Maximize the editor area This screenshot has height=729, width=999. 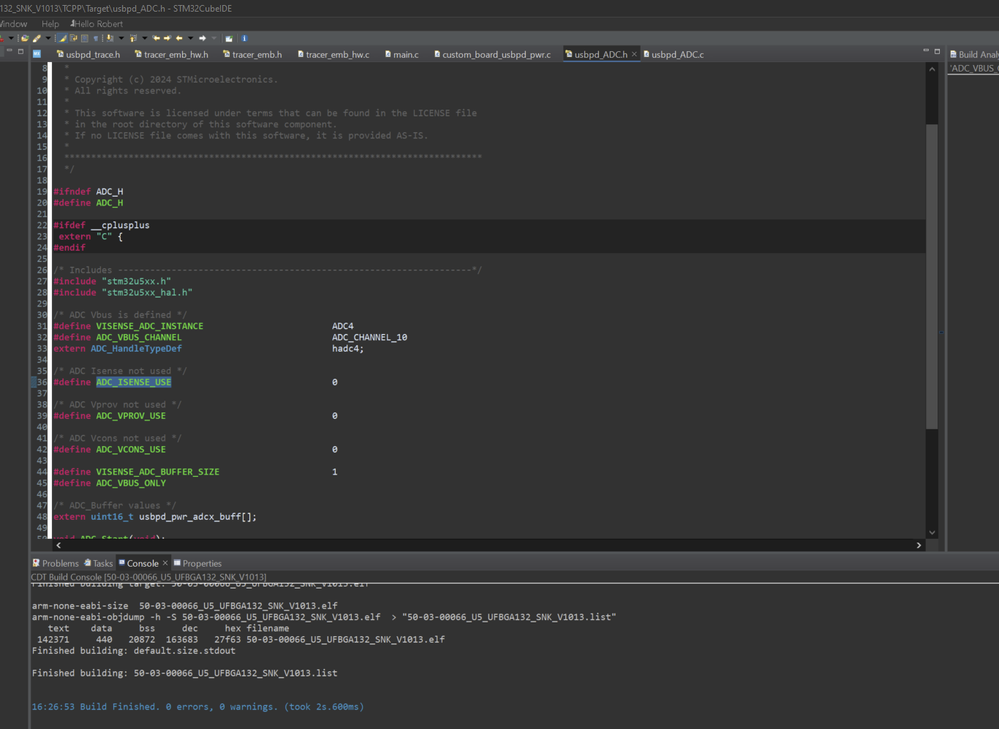click(937, 52)
